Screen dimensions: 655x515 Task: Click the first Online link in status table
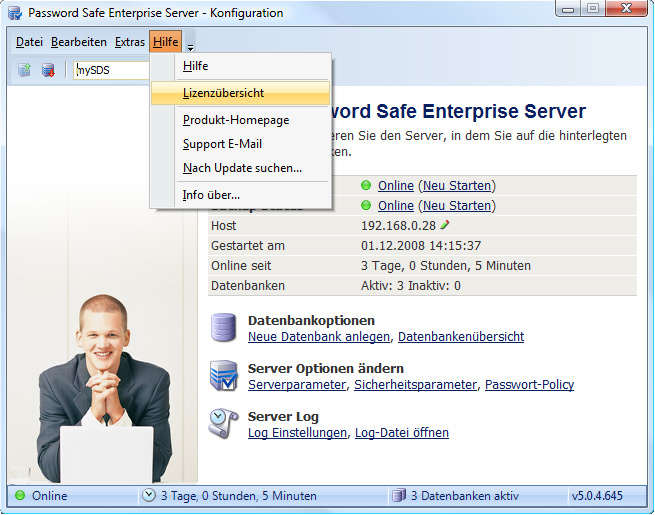[396, 185]
